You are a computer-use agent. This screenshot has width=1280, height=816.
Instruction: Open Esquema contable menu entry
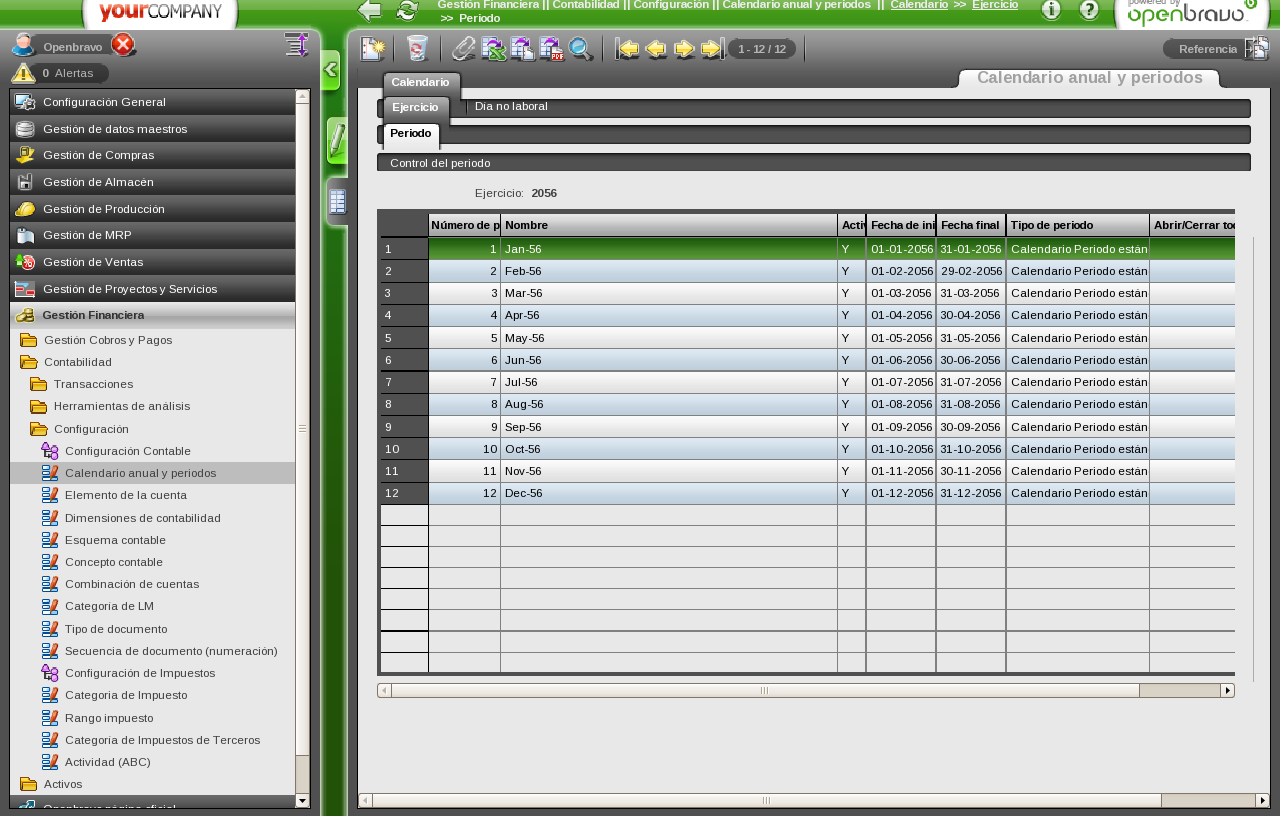[x=152, y=540]
